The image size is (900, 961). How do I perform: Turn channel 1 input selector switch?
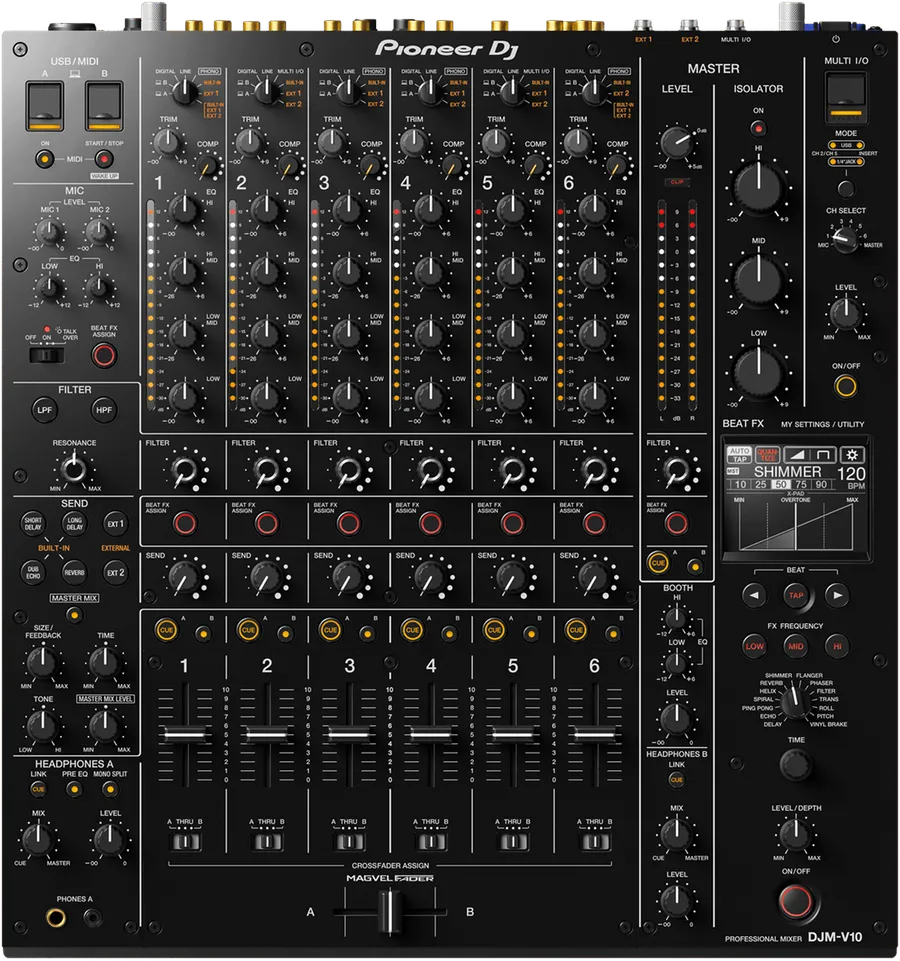pyautogui.click(x=184, y=92)
